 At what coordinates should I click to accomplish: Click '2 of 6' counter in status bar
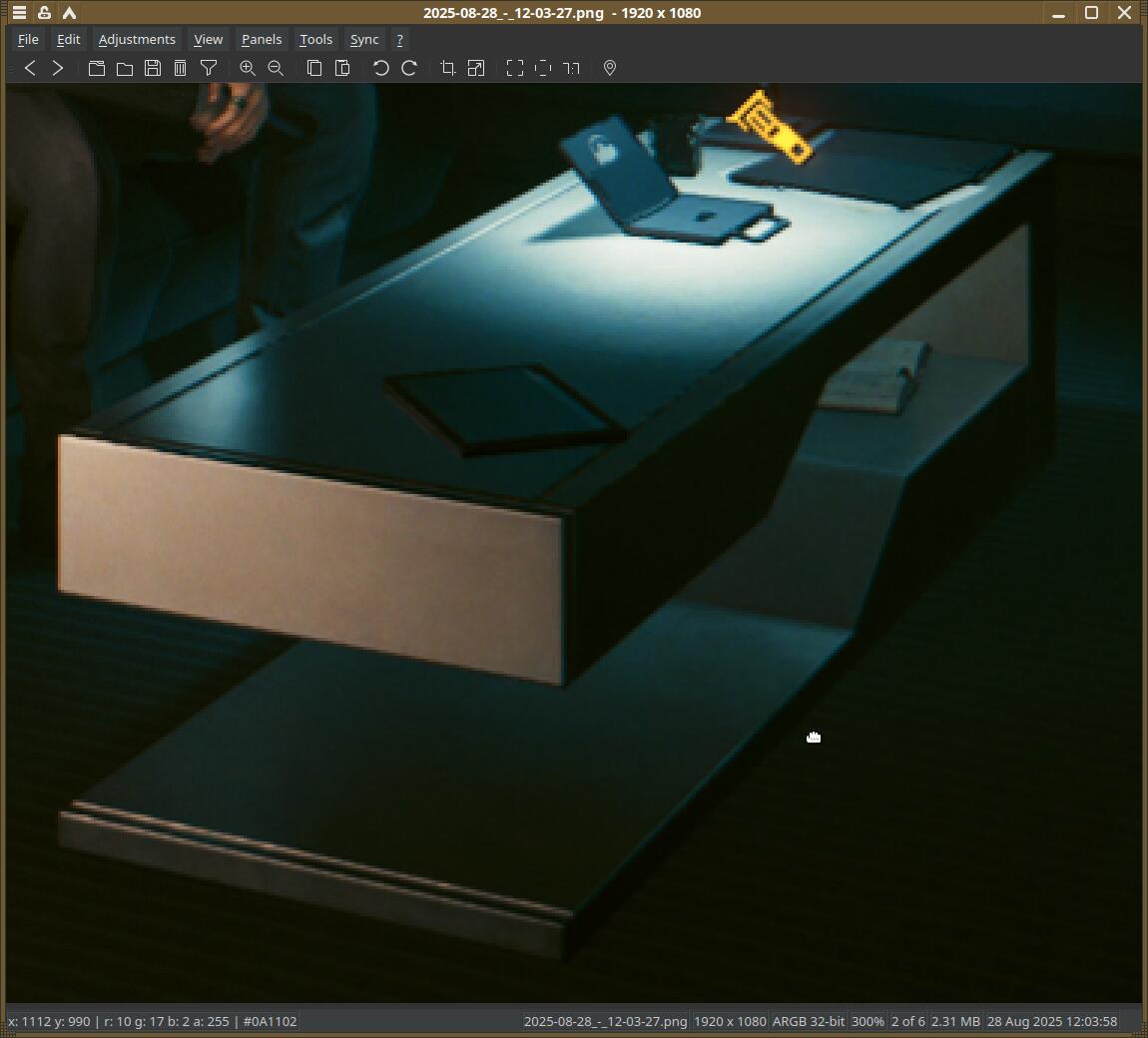[907, 1021]
